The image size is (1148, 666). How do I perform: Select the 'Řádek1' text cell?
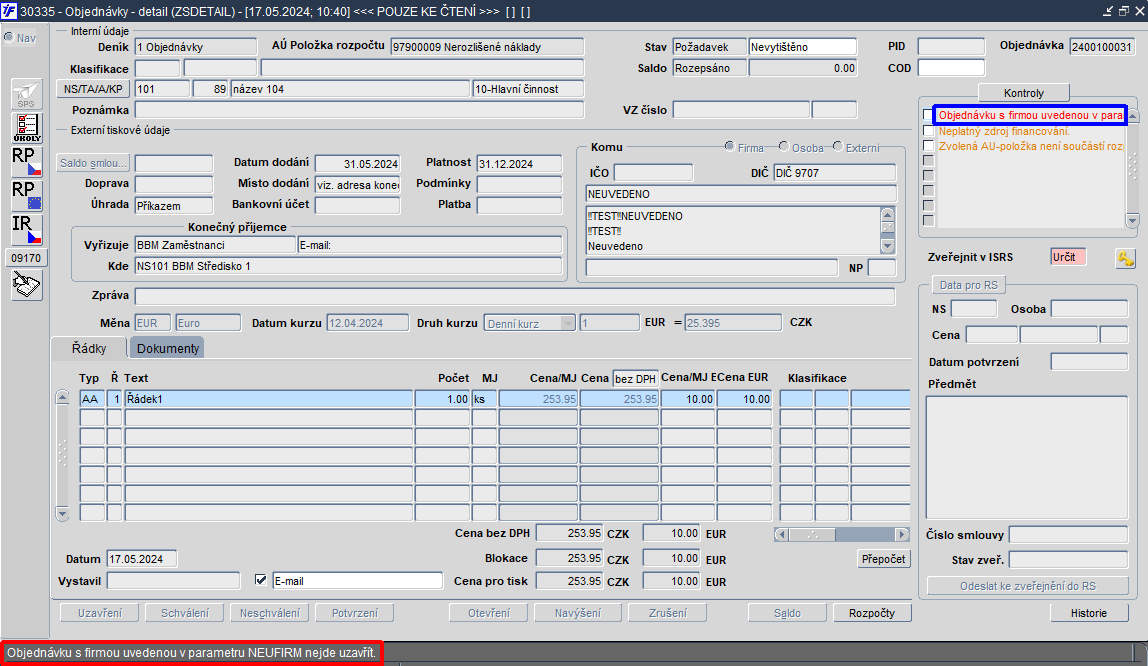[x=269, y=399]
